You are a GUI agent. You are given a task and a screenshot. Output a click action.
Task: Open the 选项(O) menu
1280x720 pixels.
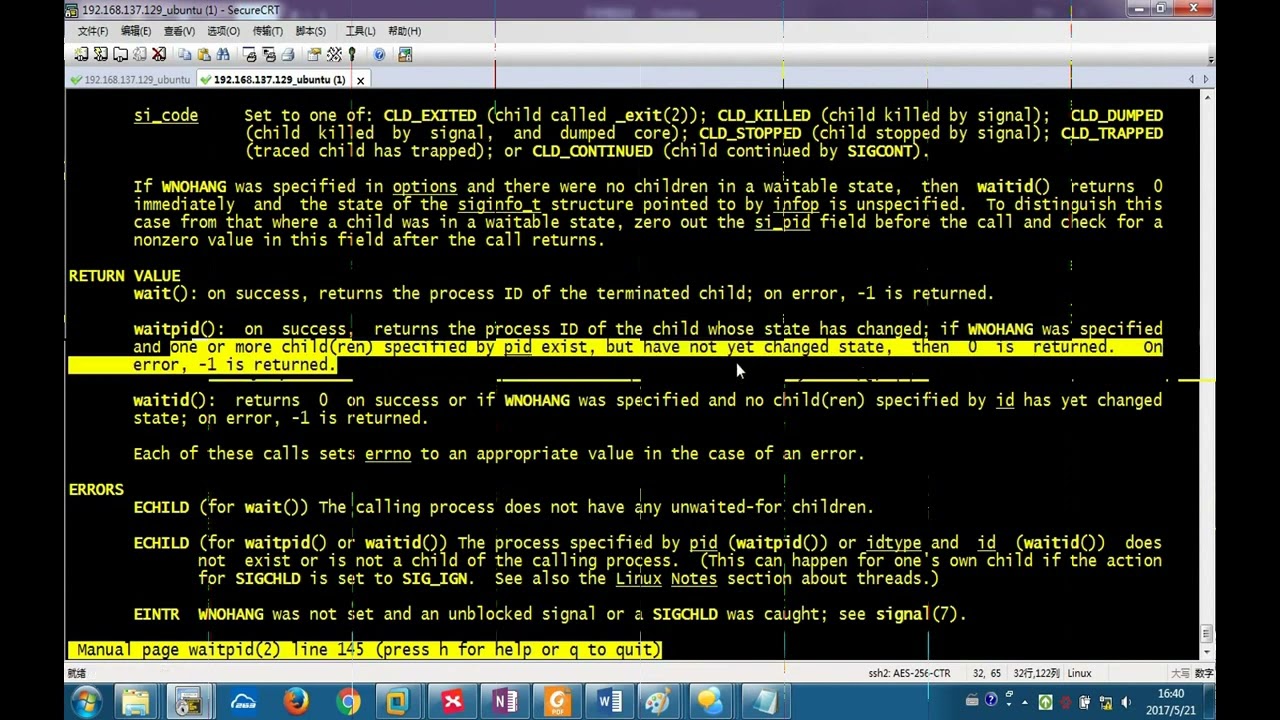(x=223, y=31)
